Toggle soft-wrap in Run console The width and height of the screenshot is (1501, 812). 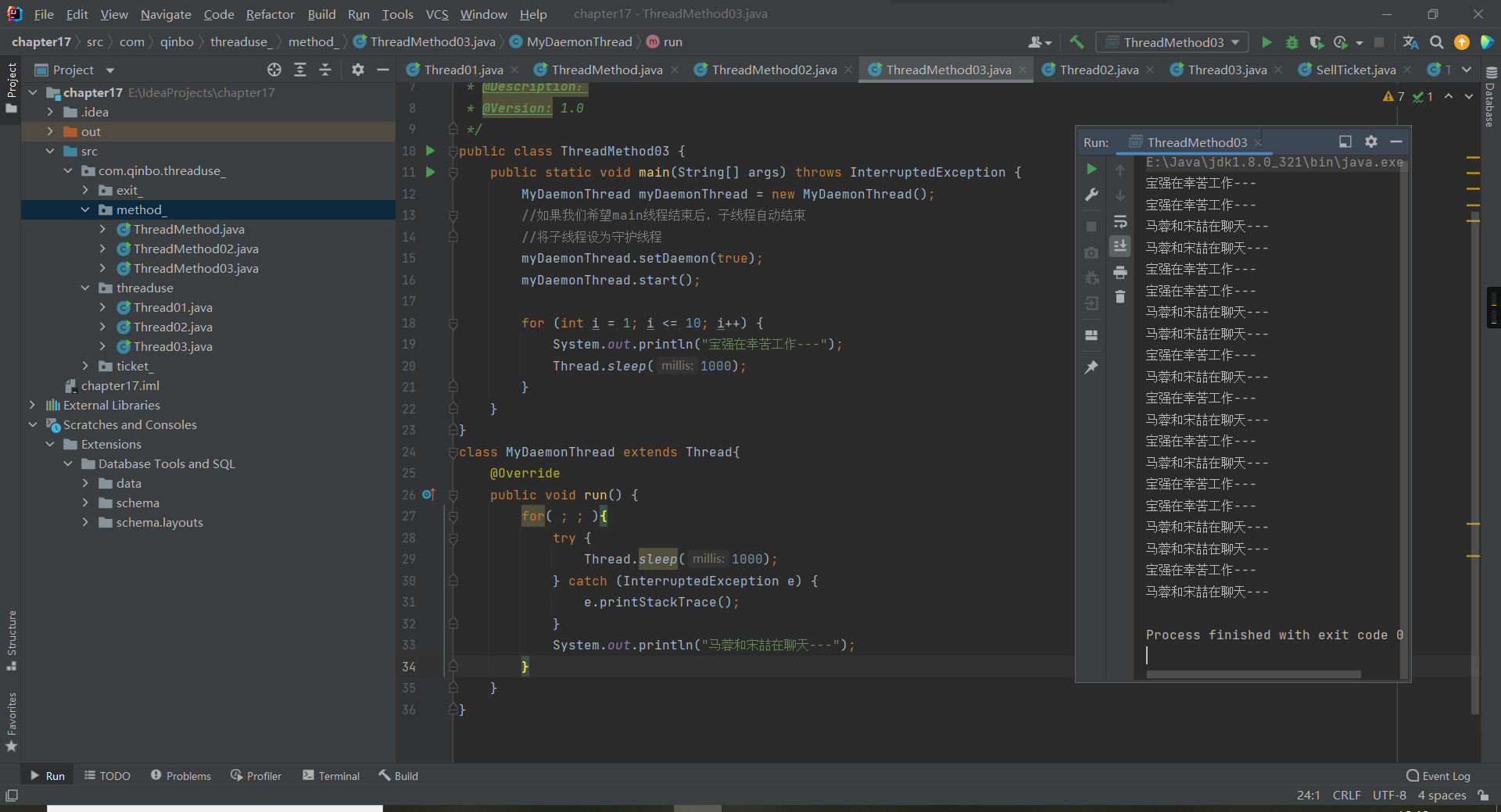[1120, 221]
